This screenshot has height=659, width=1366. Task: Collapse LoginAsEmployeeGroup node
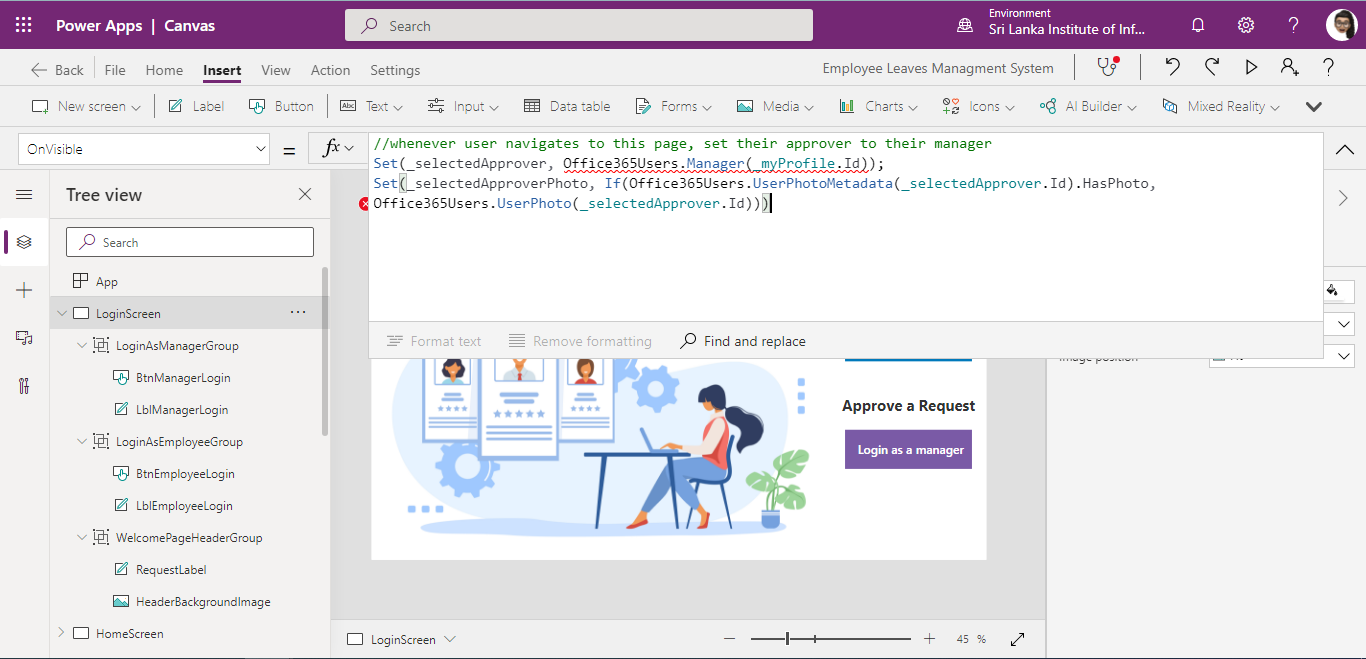coord(82,441)
